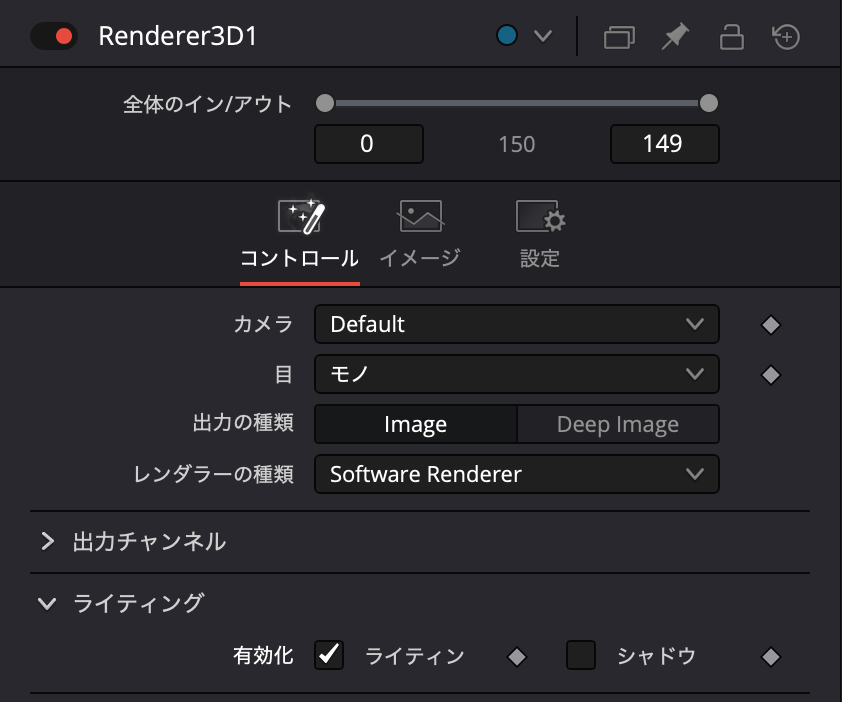Click the reset/restore settings icon
Screen dimensions: 842x702
786,37
